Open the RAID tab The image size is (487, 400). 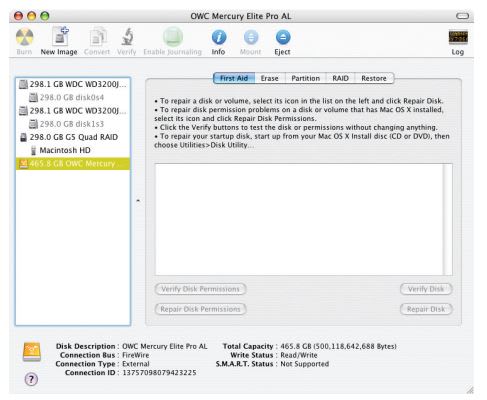click(x=340, y=78)
